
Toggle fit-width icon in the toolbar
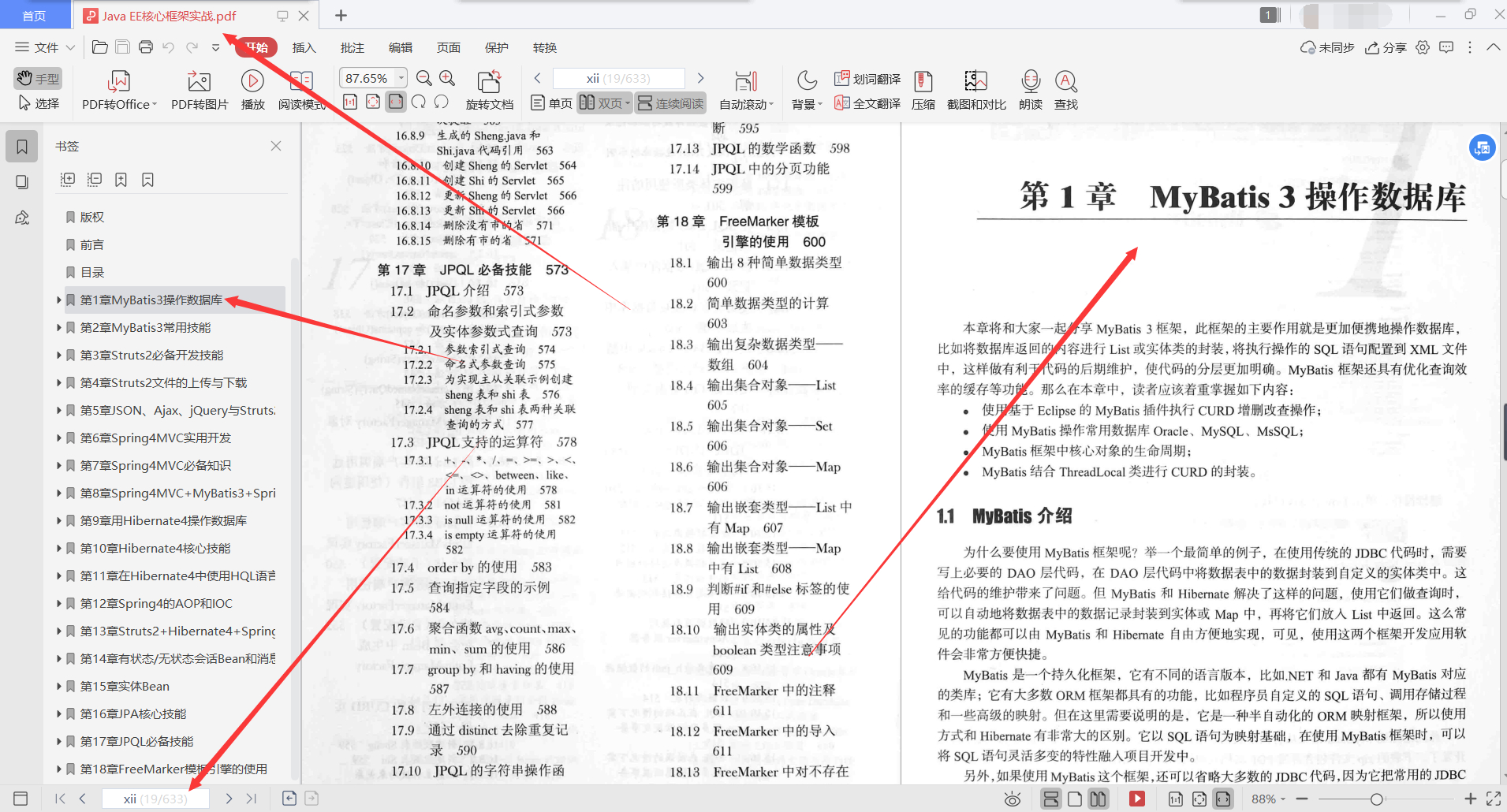(396, 102)
